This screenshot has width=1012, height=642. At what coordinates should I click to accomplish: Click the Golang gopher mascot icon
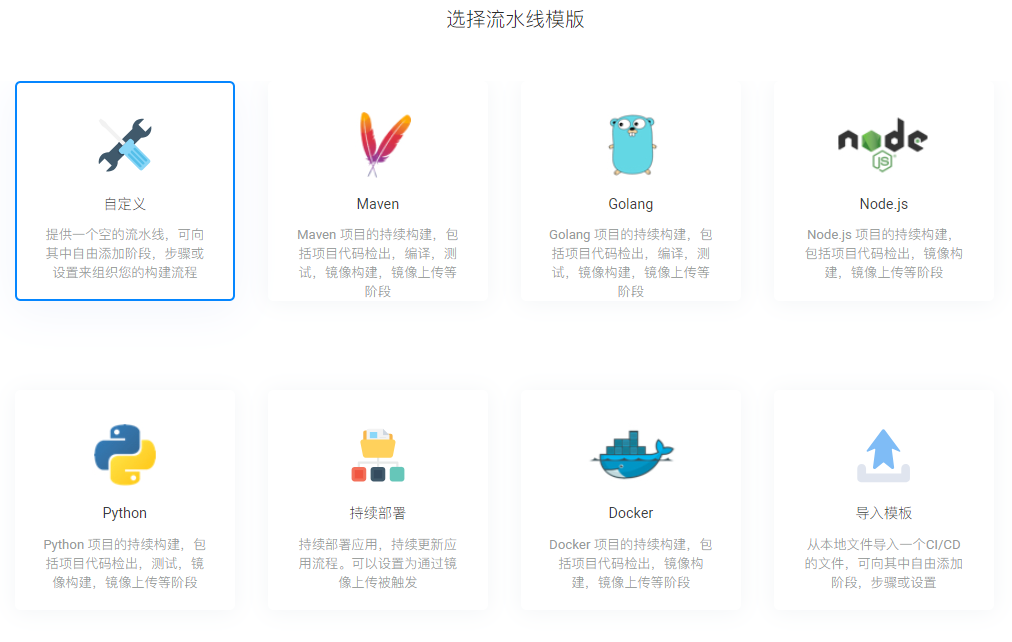tap(631, 145)
